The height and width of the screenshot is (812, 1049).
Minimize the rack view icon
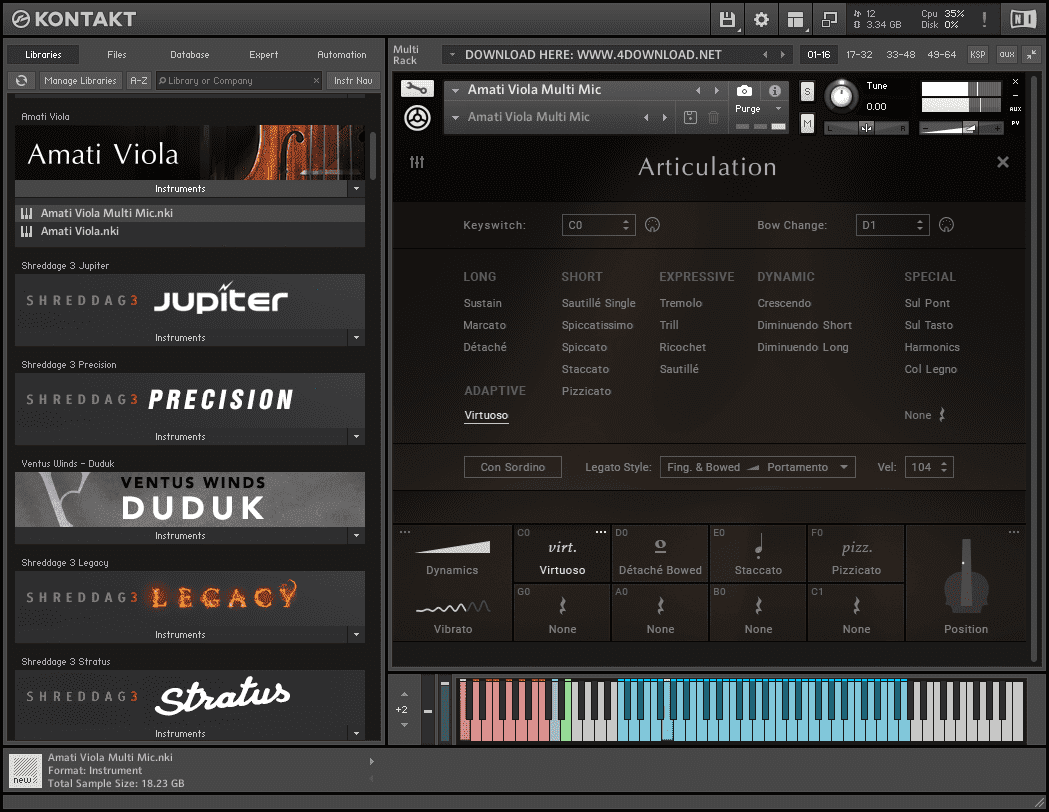tap(1032, 54)
